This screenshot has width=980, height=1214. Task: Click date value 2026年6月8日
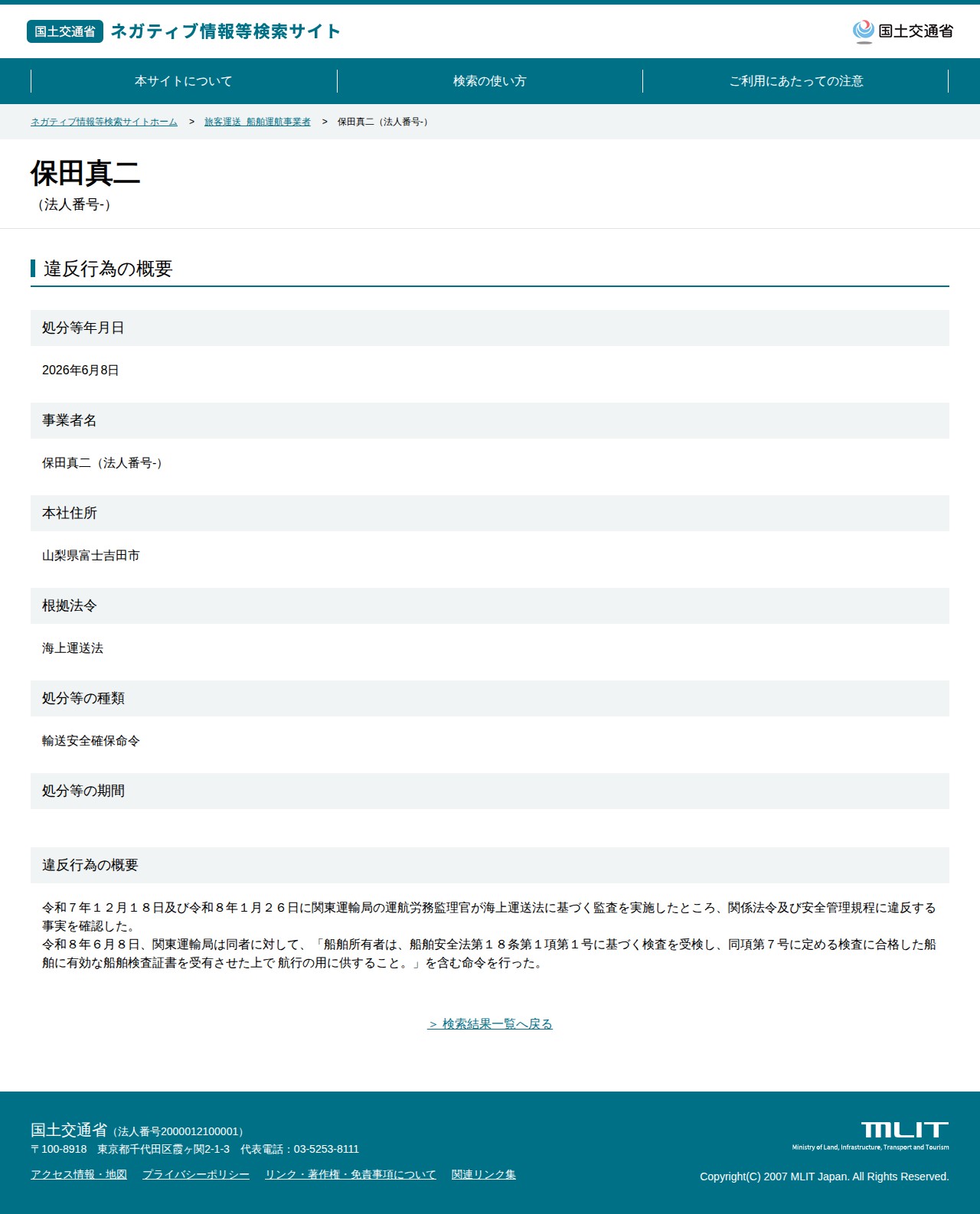point(80,370)
